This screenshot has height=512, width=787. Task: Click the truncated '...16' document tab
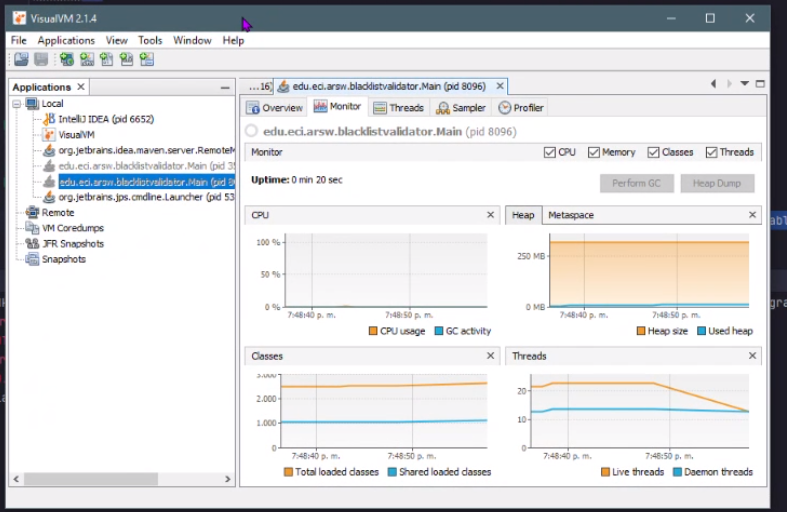258,87
